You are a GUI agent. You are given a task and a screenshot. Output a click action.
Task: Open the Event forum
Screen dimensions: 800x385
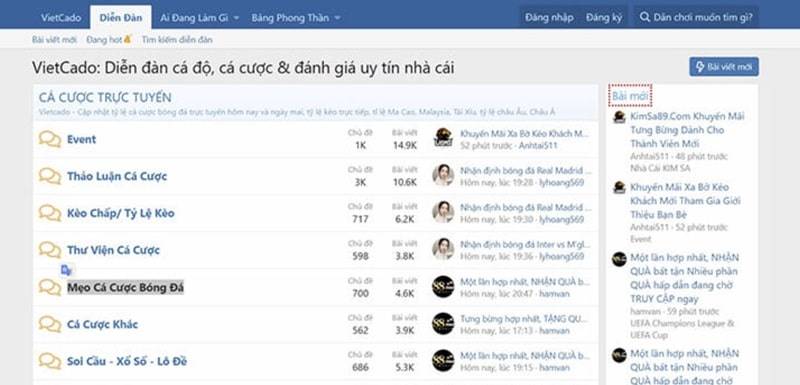pyautogui.click(x=81, y=139)
